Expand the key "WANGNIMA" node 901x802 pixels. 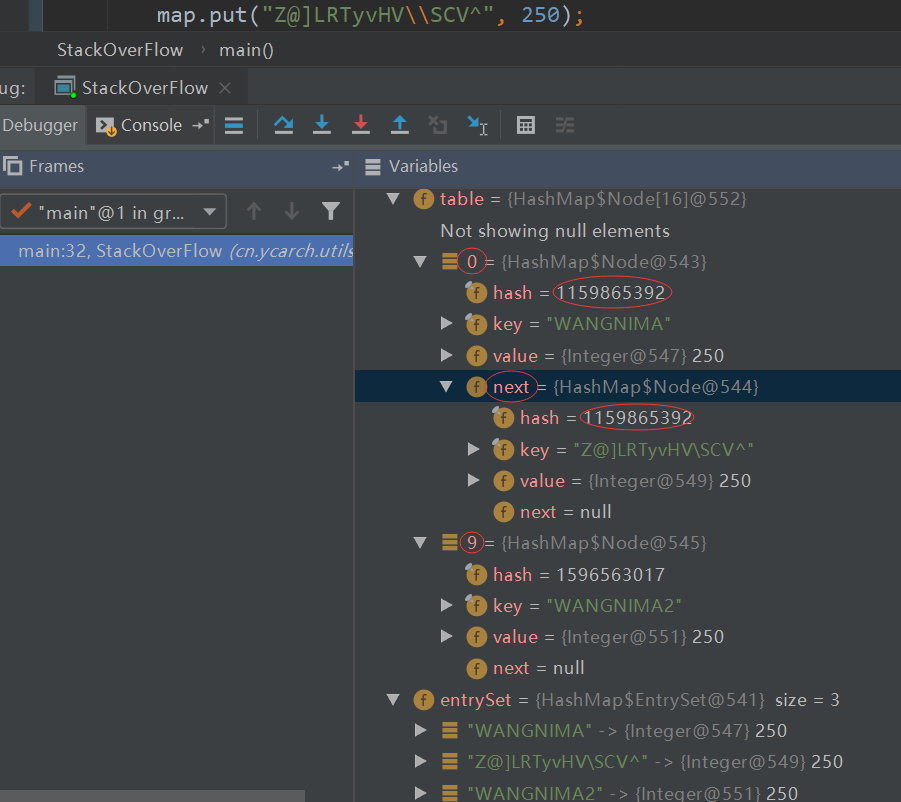coord(447,324)
